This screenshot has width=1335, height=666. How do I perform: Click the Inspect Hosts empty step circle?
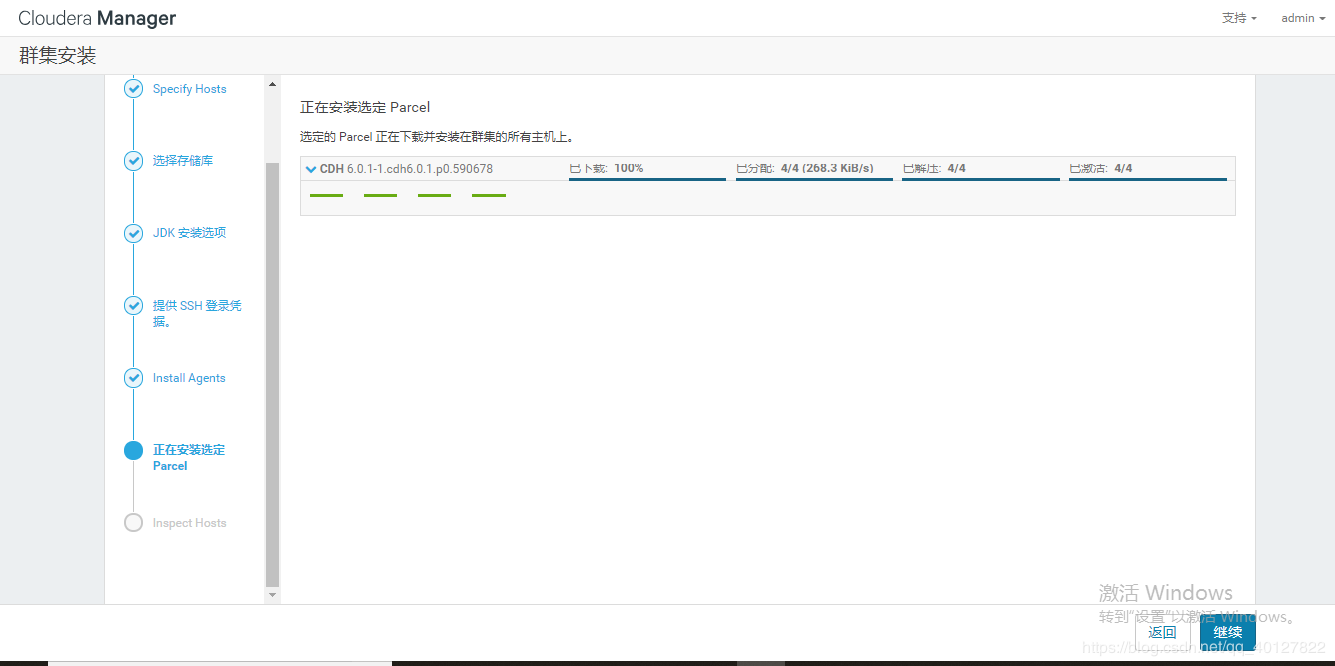click(x=133, y=523)
